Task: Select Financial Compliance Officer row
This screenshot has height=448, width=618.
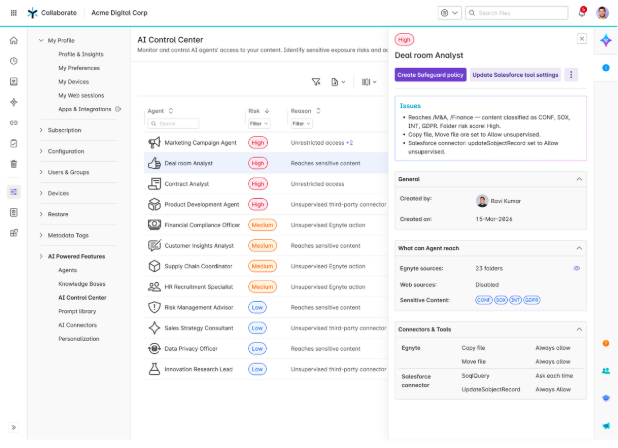Action: [266, 225]
